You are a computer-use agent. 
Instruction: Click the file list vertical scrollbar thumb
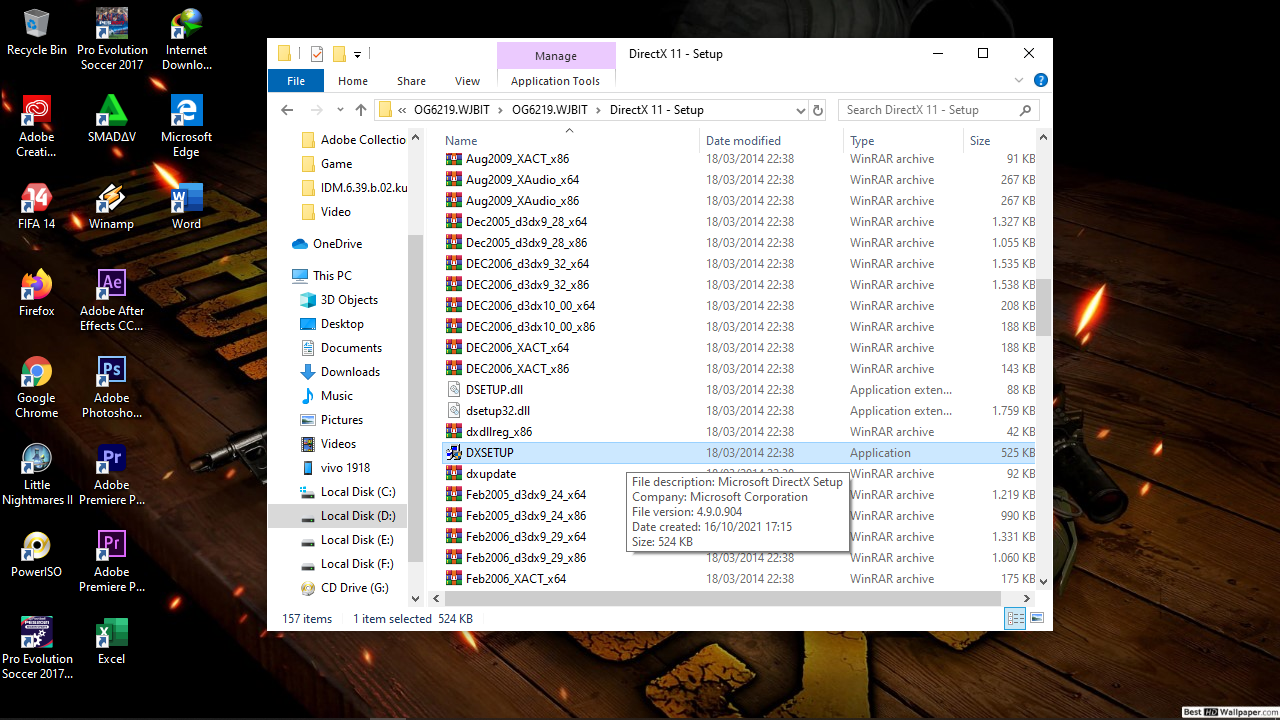click(1043, 306)
